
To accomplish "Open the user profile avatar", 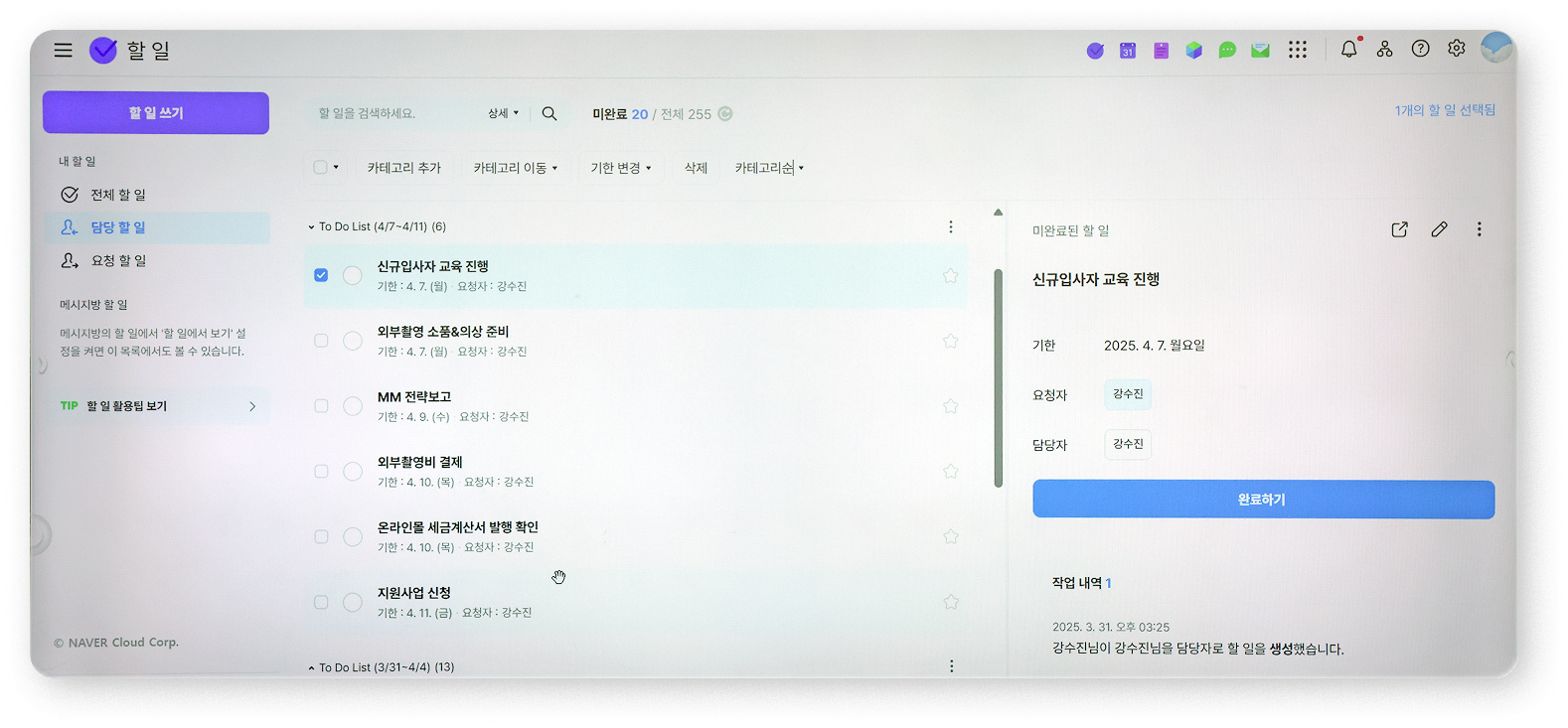I will pos(1496,48).
